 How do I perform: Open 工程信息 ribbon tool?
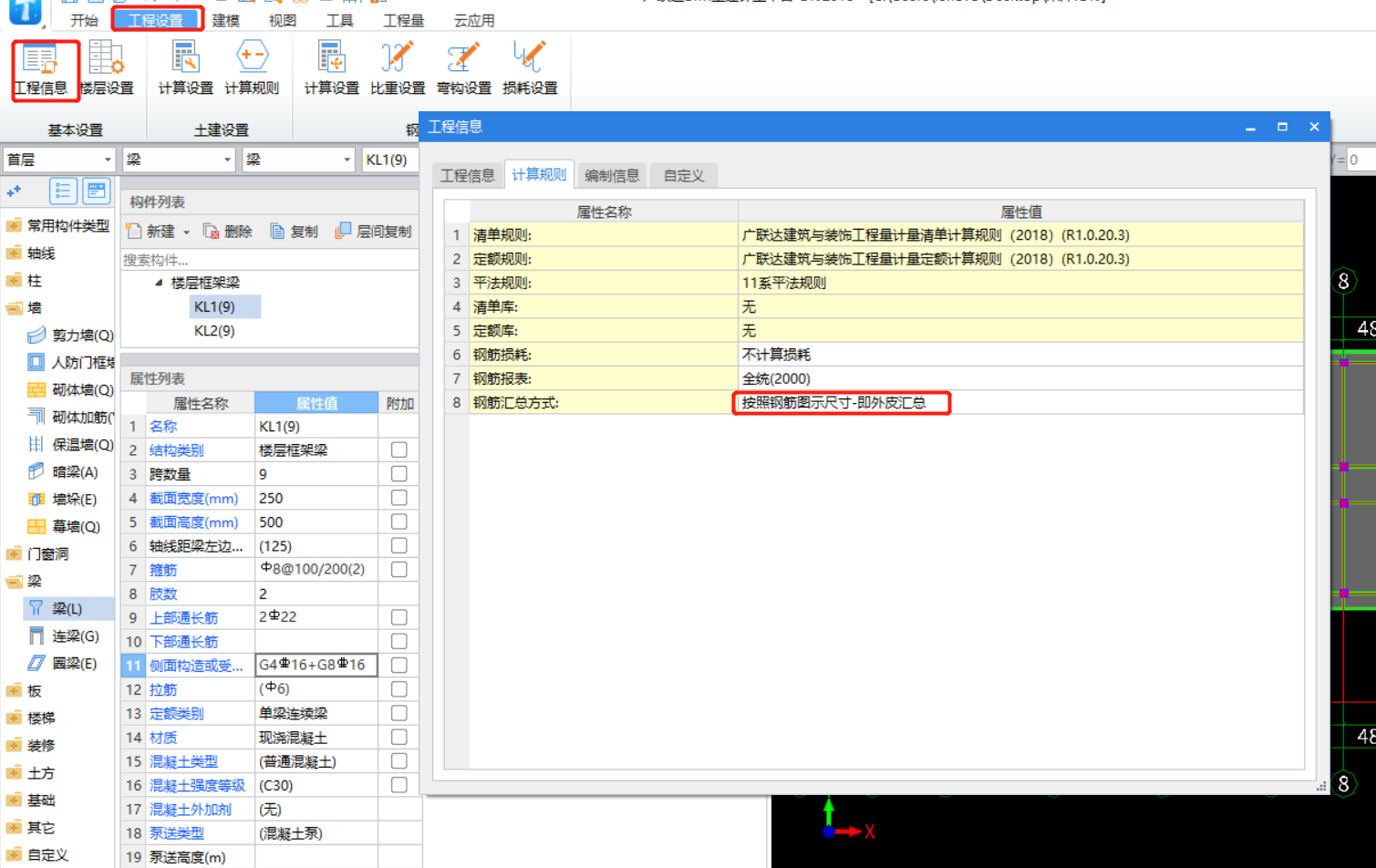[x=41, y=68]
